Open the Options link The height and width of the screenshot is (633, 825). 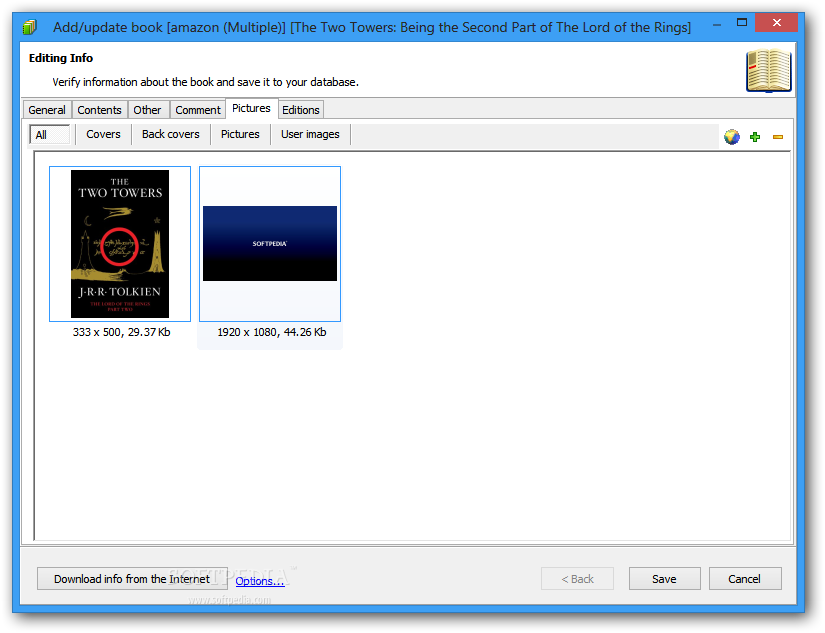tap(260, 581)
